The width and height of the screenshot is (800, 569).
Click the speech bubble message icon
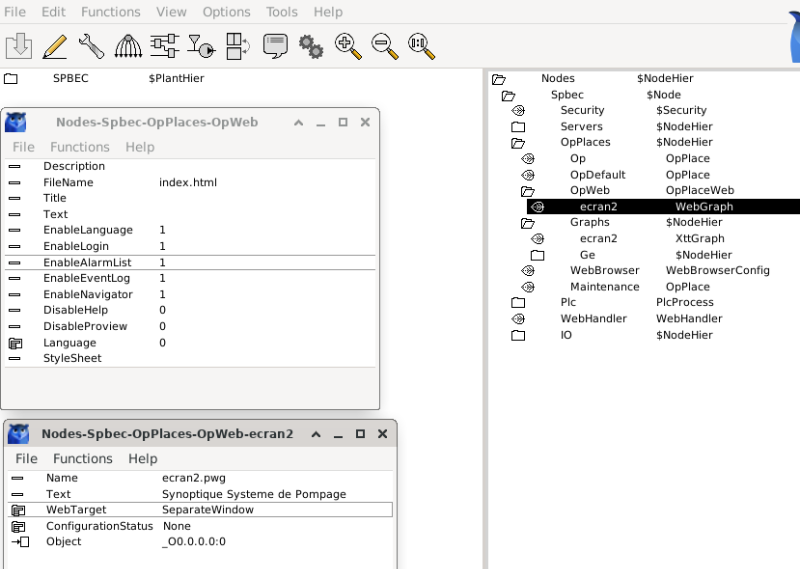click(275, 45)
